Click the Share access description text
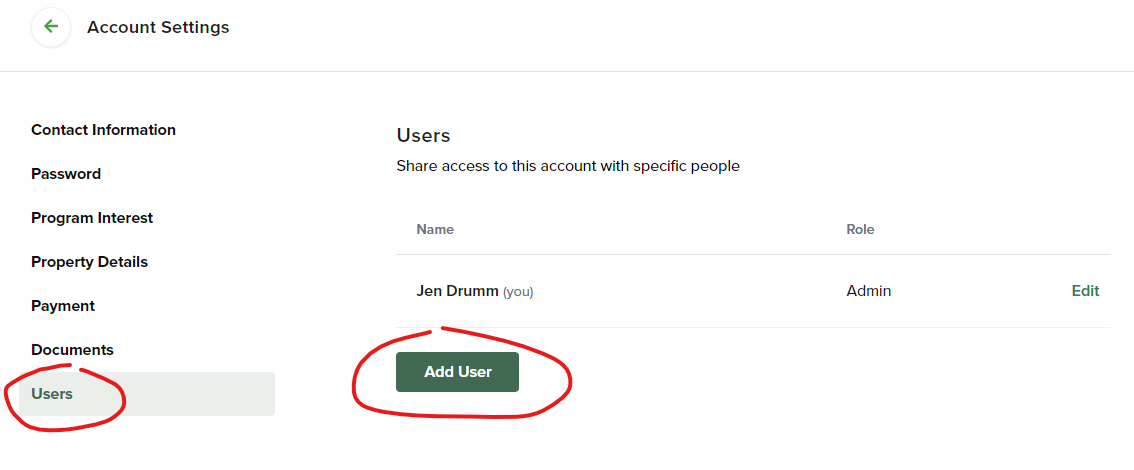The image size is (1134, 470). pyautogui.click(x=568, y=166)
